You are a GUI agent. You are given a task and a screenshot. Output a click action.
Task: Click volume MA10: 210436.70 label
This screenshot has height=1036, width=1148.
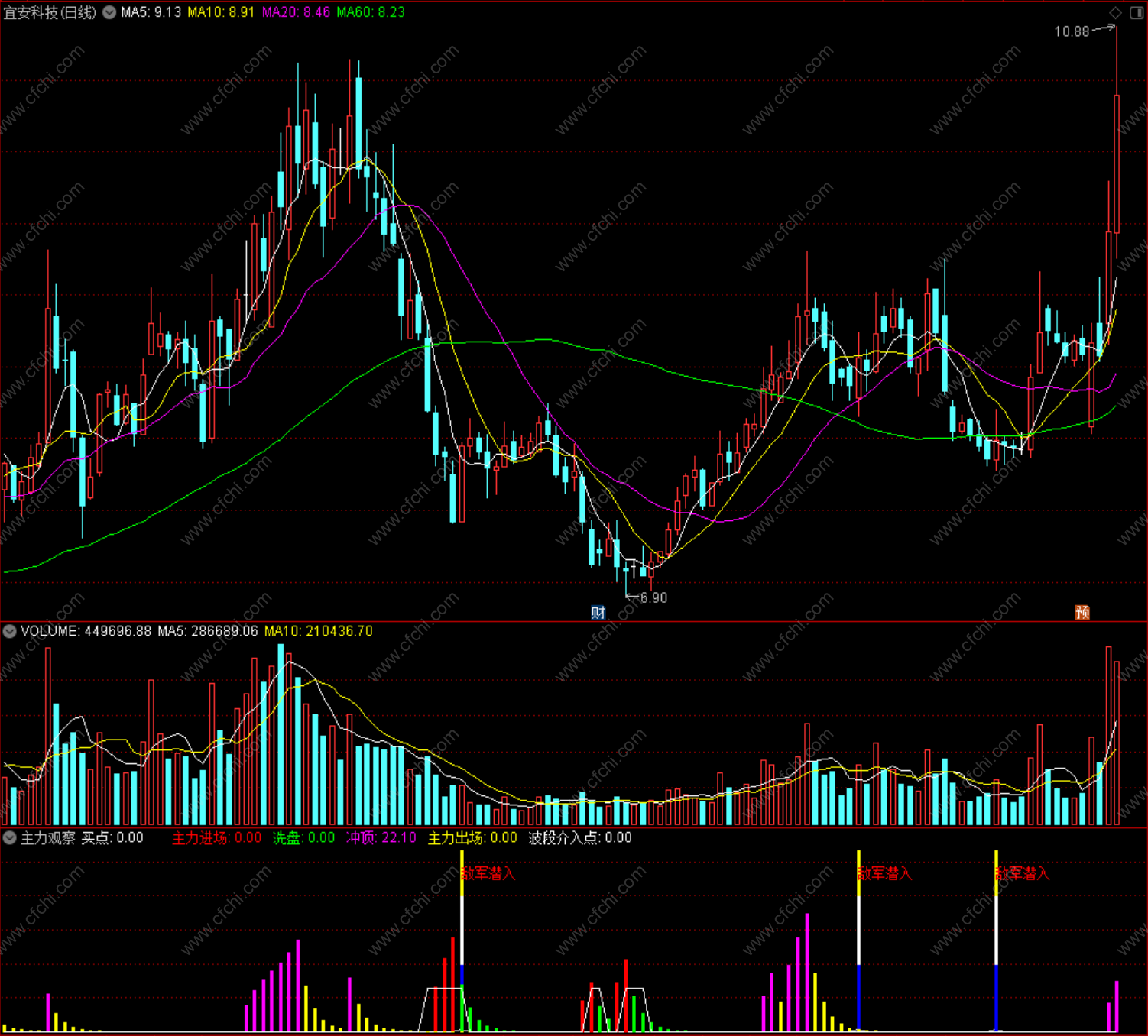pyautogui.click(x=319, y=631)
